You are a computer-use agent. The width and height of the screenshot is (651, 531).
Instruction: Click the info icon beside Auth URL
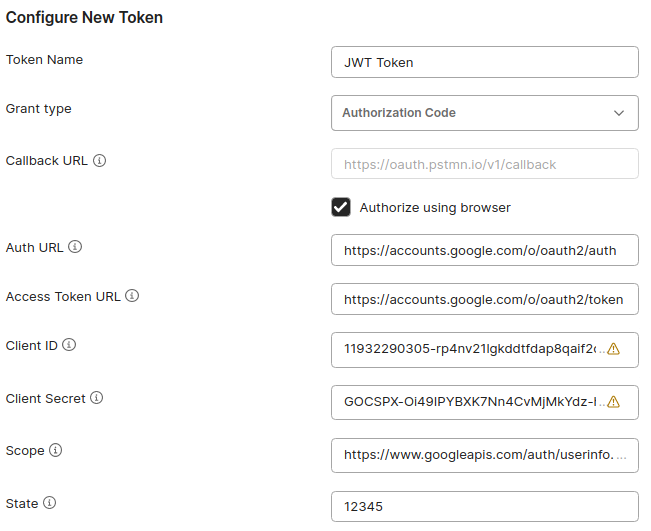[75, 248]
